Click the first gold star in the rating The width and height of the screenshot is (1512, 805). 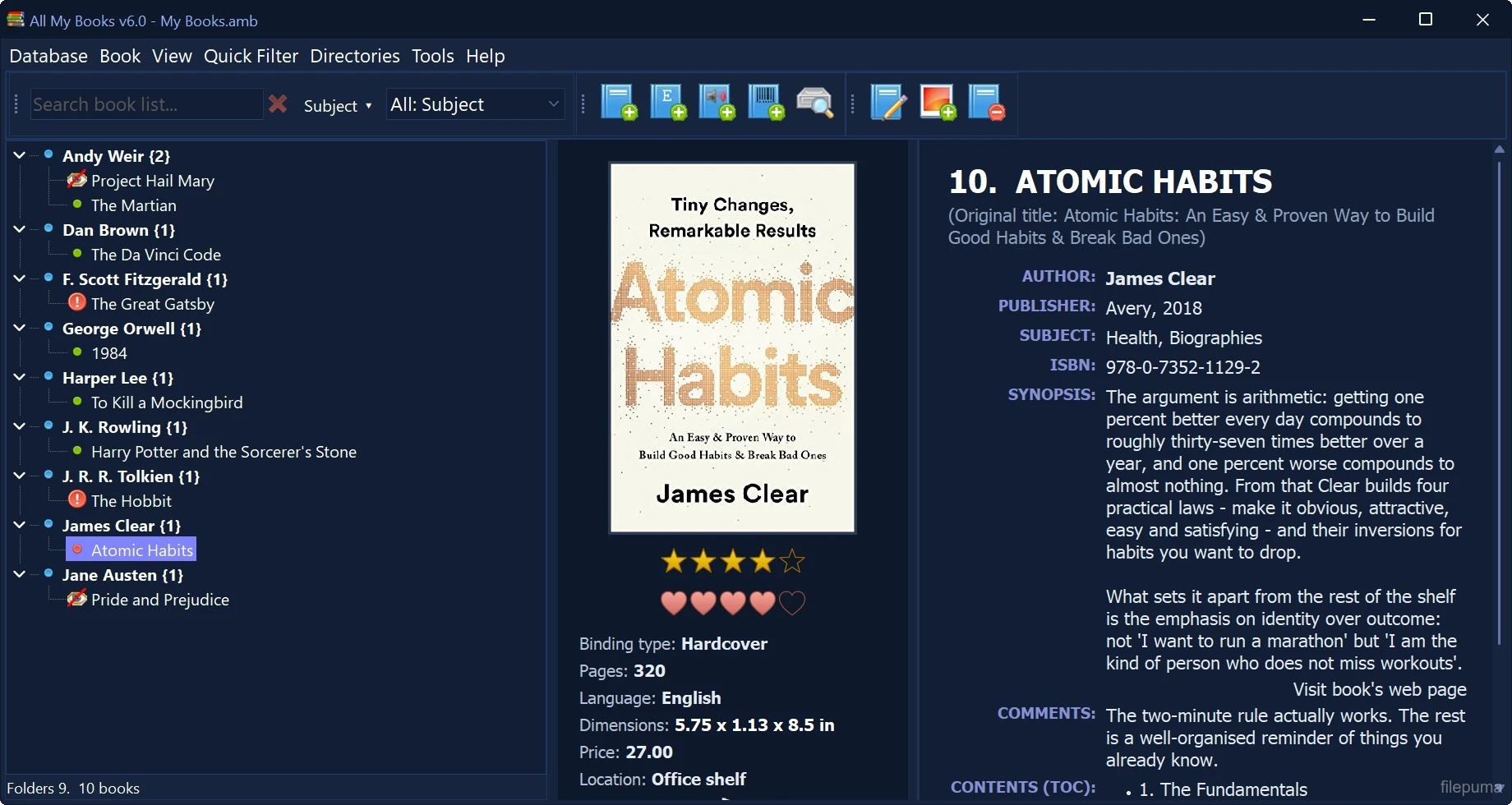pos(674,561)
